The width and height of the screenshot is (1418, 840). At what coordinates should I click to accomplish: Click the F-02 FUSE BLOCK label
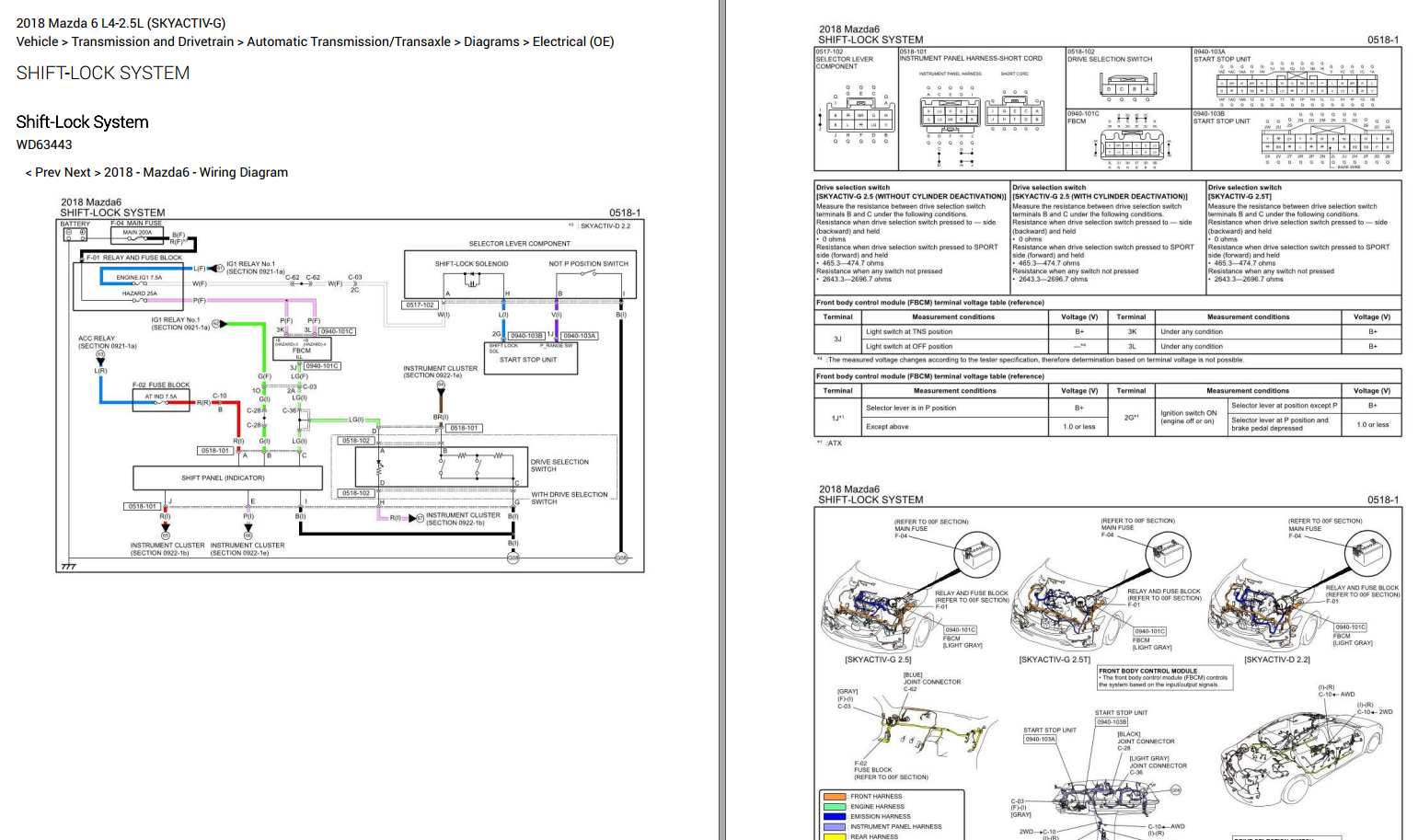click(161, 385)
